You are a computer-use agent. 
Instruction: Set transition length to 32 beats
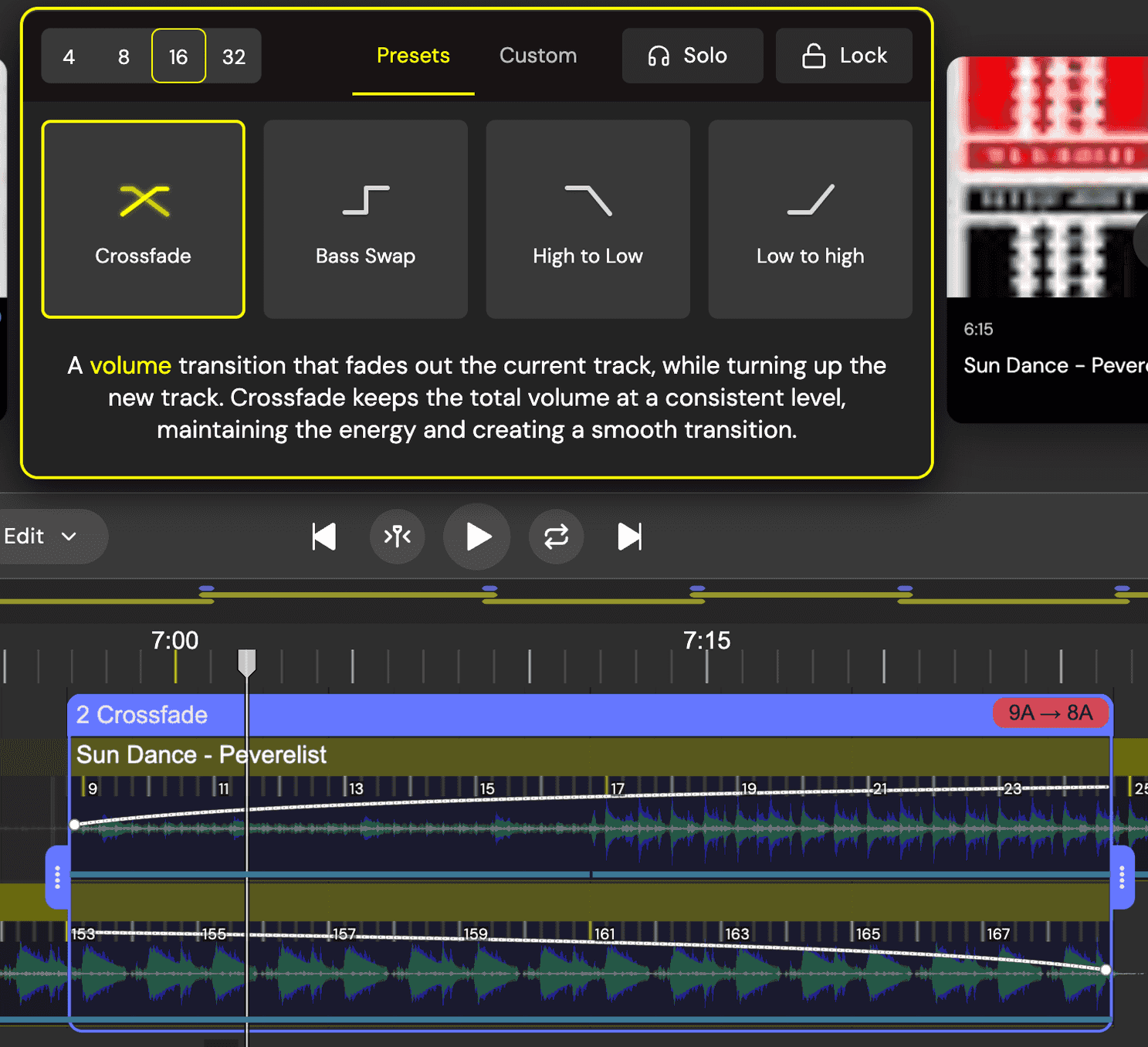pos(234,56)
